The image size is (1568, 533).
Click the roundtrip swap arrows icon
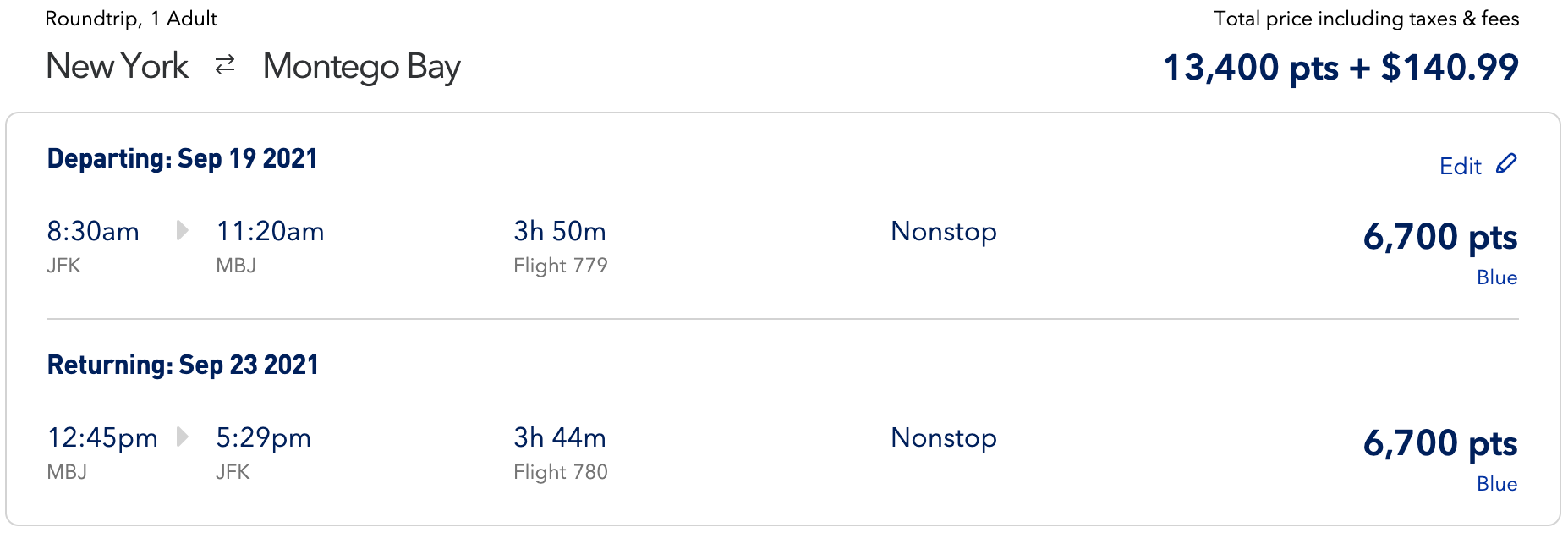(x=225, y=65)
